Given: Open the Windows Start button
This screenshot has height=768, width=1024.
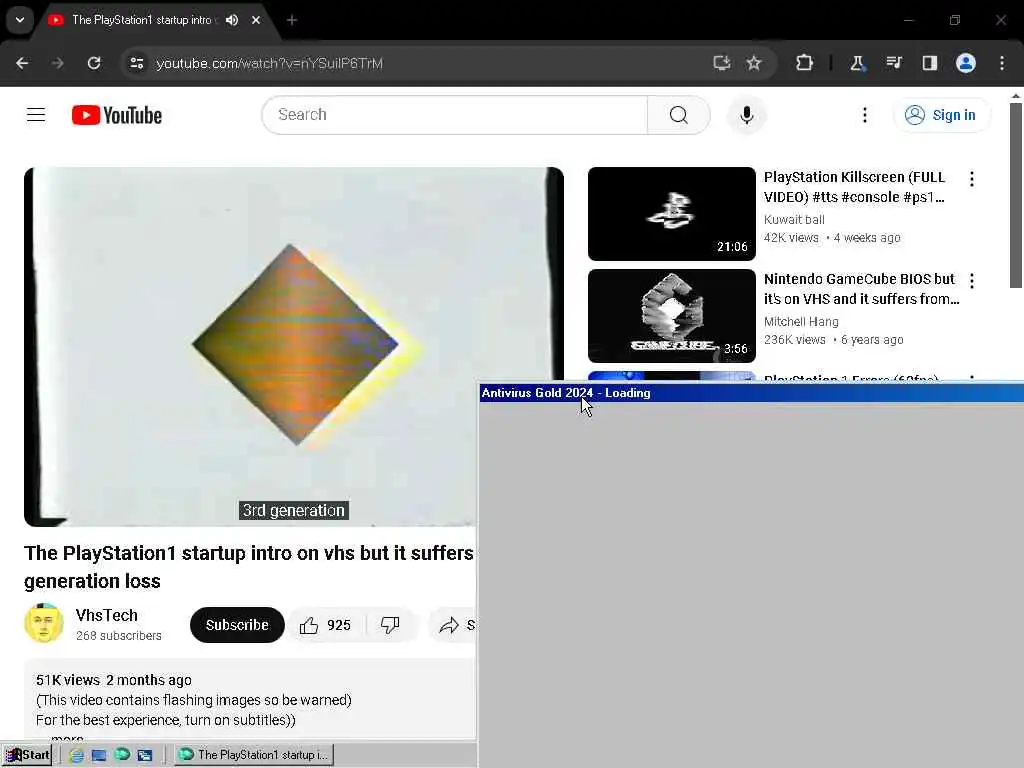Looking at the screenshot, I should (27, 755).
